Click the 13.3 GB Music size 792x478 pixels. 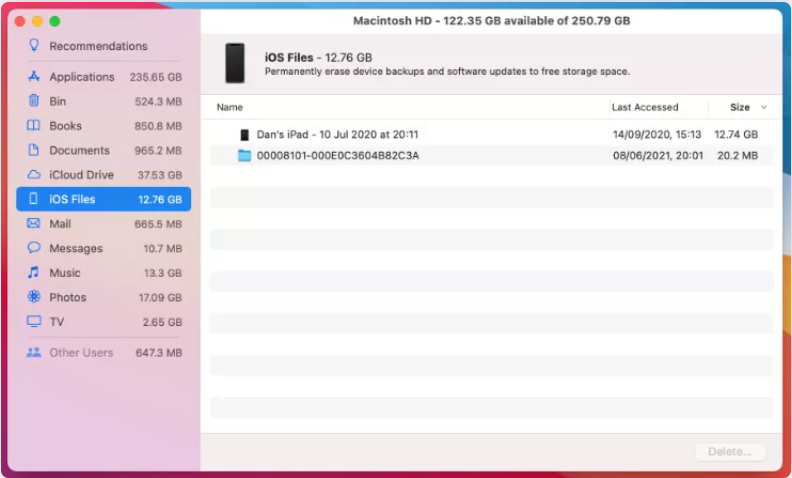(x=163, y=273)
